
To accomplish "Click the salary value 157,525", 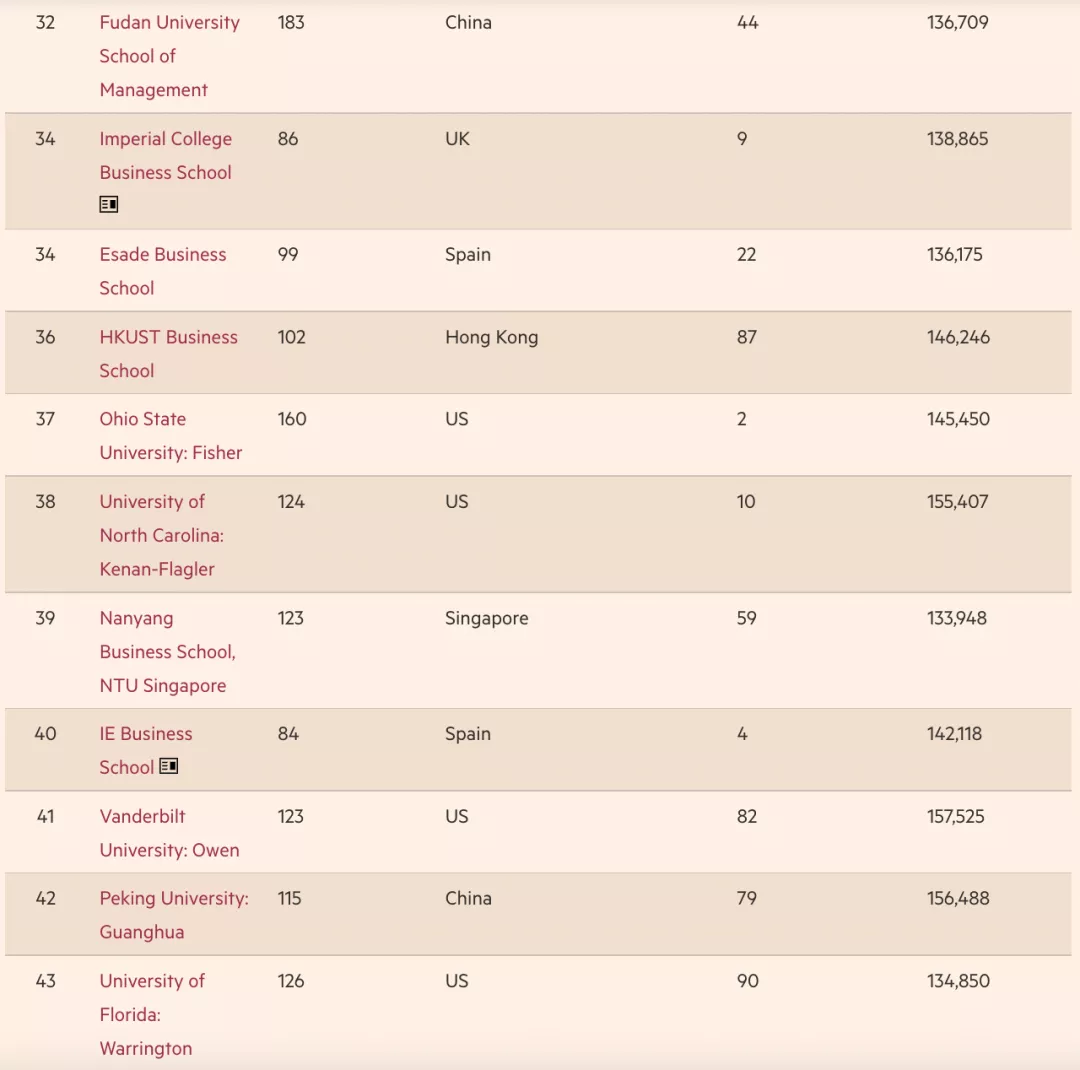I will [955, 816].
